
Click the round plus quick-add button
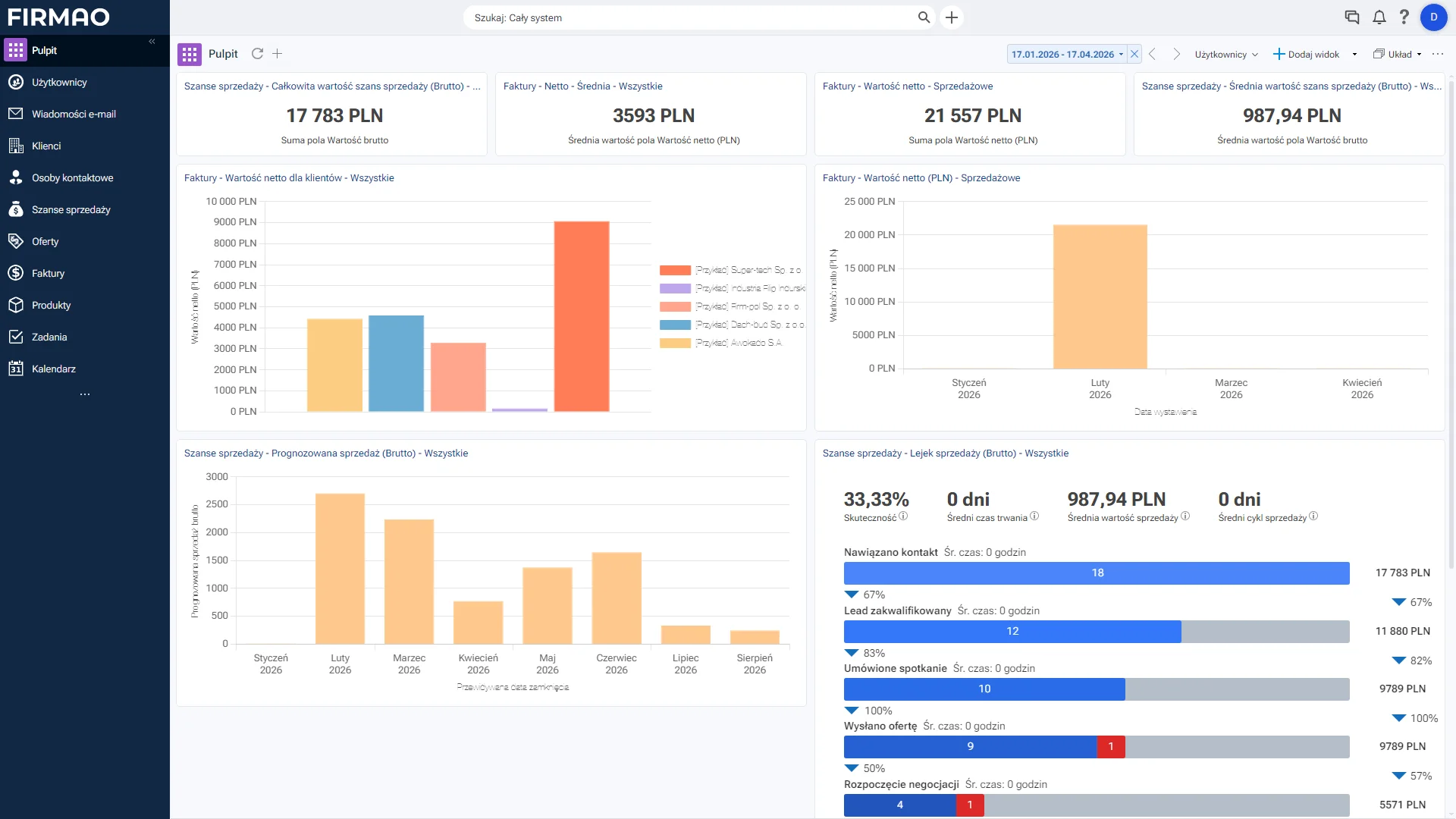click(x=952, y=17)
